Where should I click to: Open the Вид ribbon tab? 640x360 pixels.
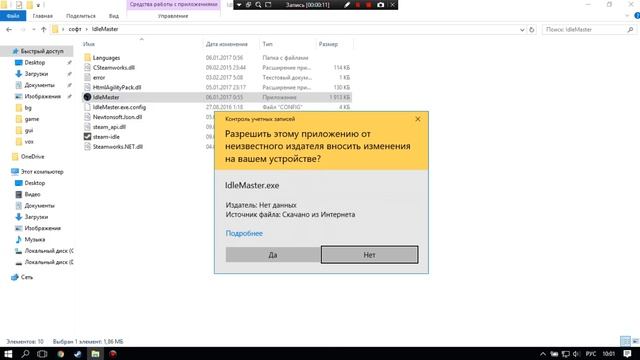point(114,16)
